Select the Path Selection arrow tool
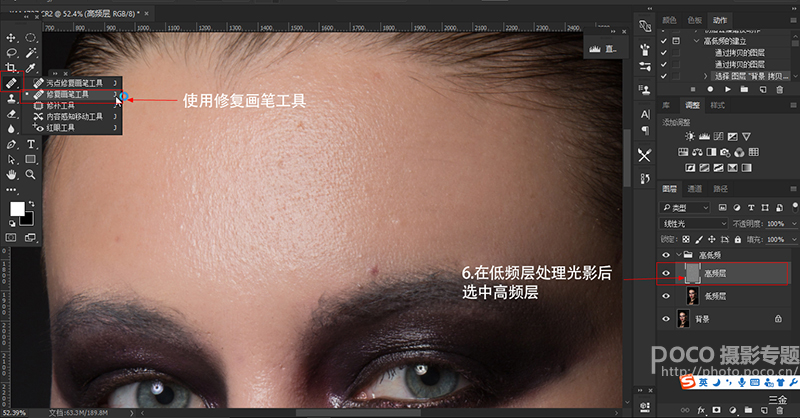This screenshot has height=418, width=800. pos(11,160)
